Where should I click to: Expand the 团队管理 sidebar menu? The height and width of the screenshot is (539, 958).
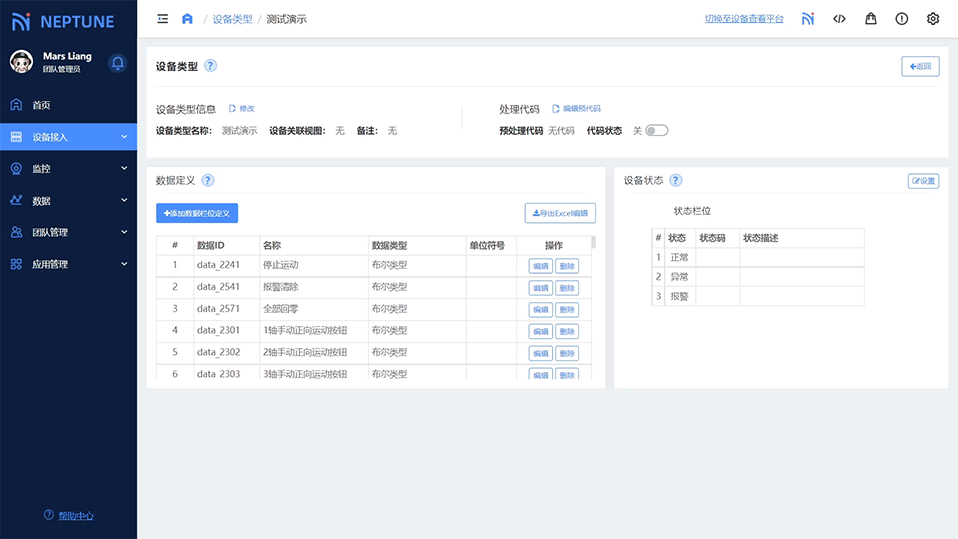(68, 232)
